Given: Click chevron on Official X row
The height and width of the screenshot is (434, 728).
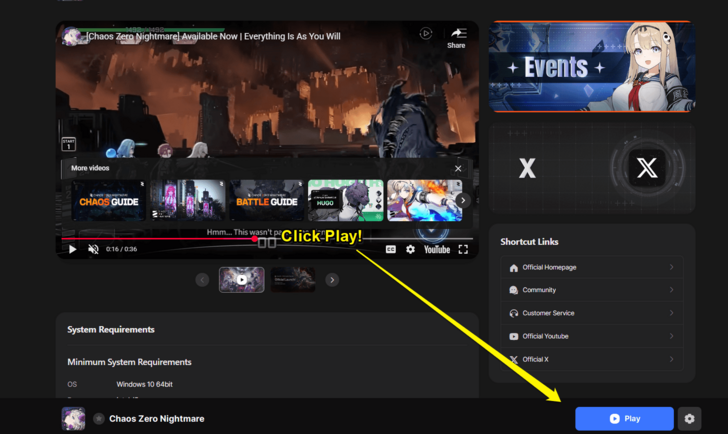Looking at the screenshot, I should 671,359.
